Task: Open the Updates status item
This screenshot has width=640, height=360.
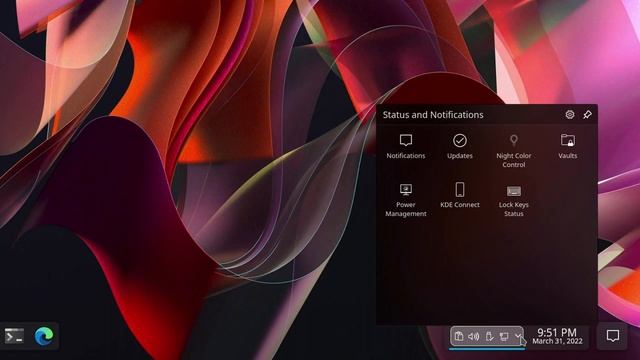Action: (x=460, y=147)
